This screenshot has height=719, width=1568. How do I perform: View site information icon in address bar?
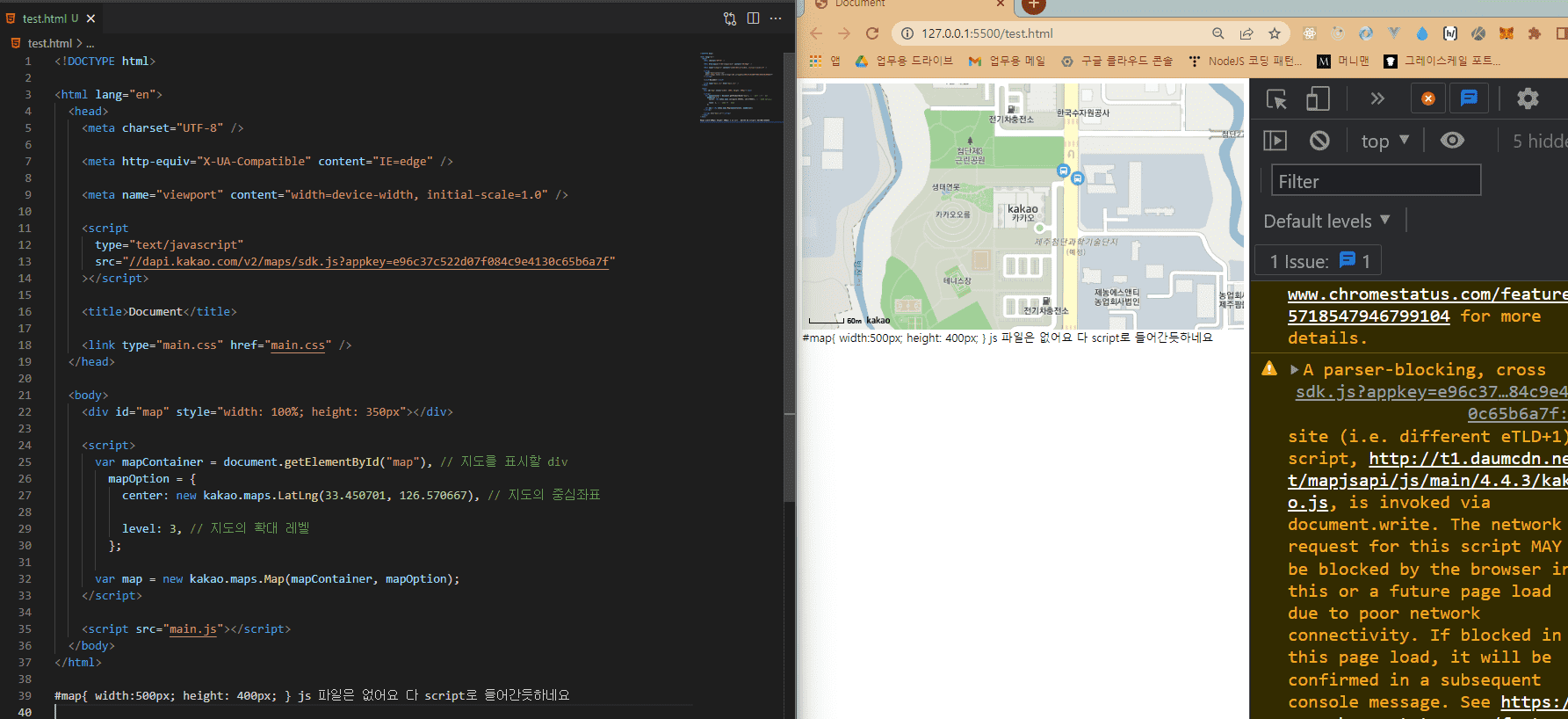point(907,33)
